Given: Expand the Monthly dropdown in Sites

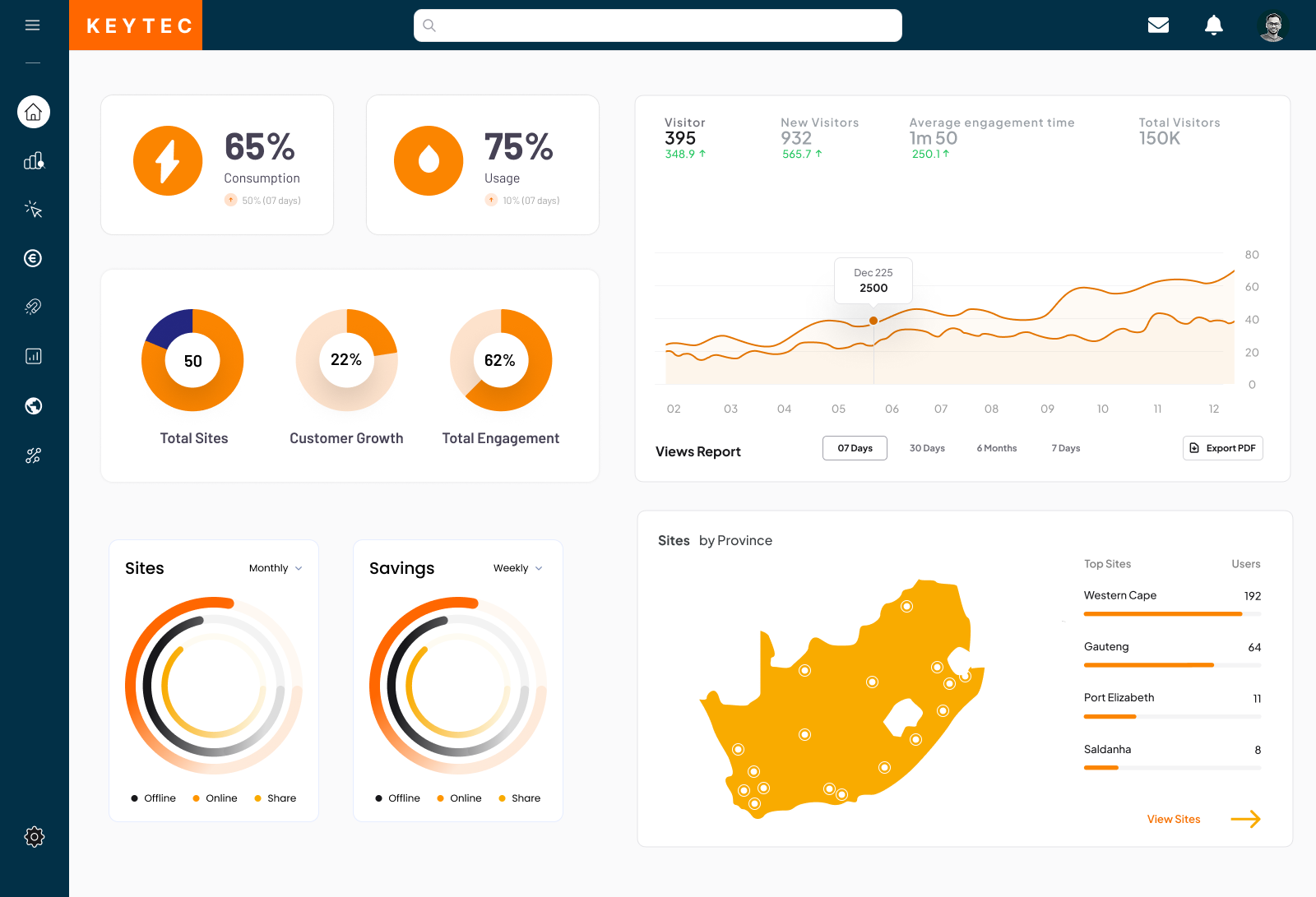Looking at the screenshot, I should (276, 568).
